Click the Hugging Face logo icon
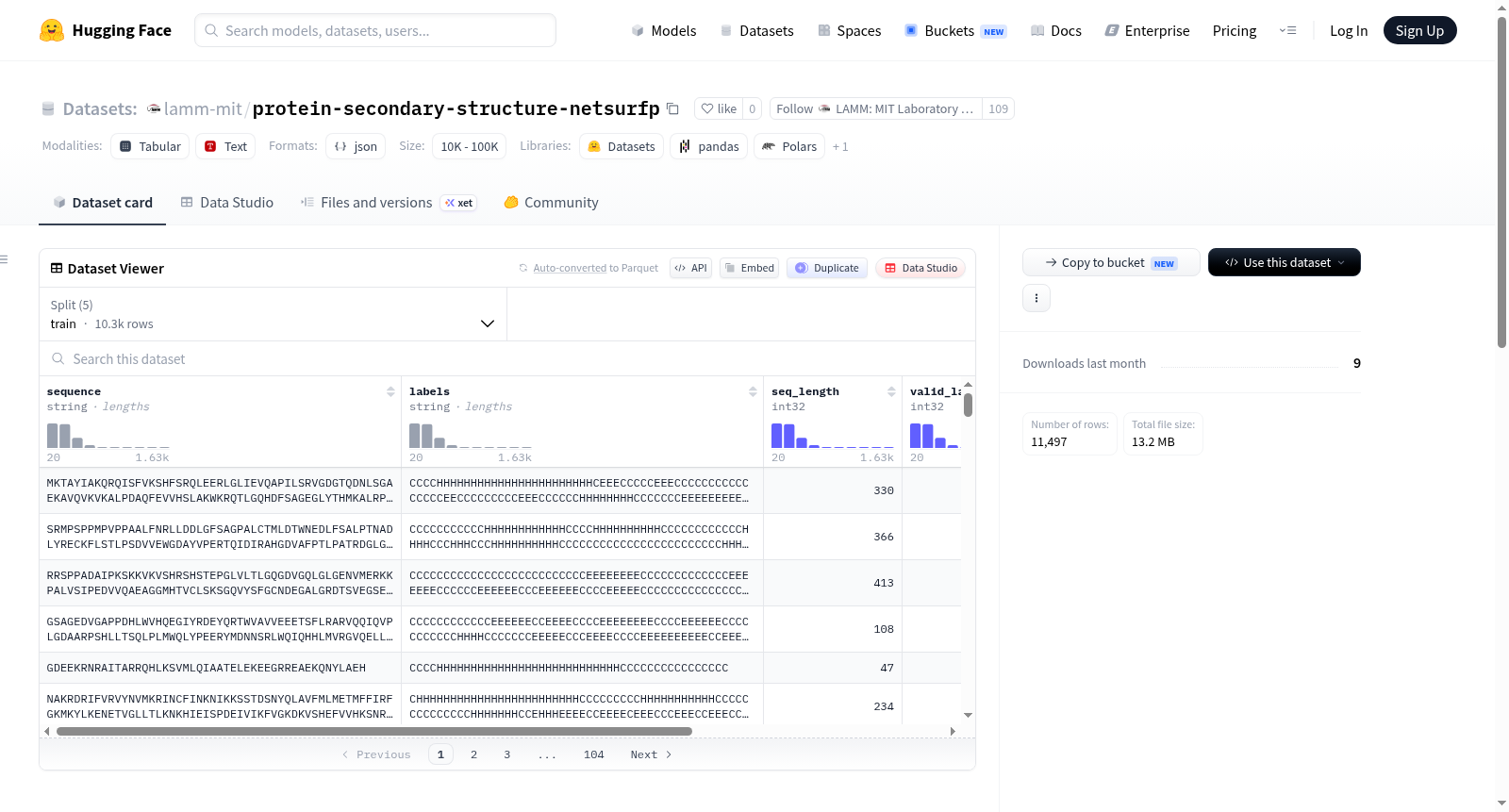This screenshot has height=812, width=1509. point(52,30)
